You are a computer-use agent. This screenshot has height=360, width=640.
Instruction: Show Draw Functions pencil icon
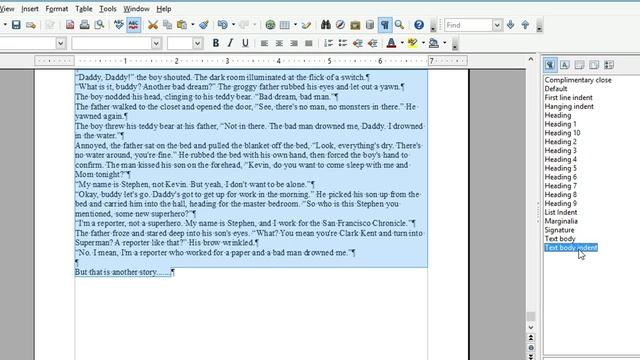click(306, 25)
